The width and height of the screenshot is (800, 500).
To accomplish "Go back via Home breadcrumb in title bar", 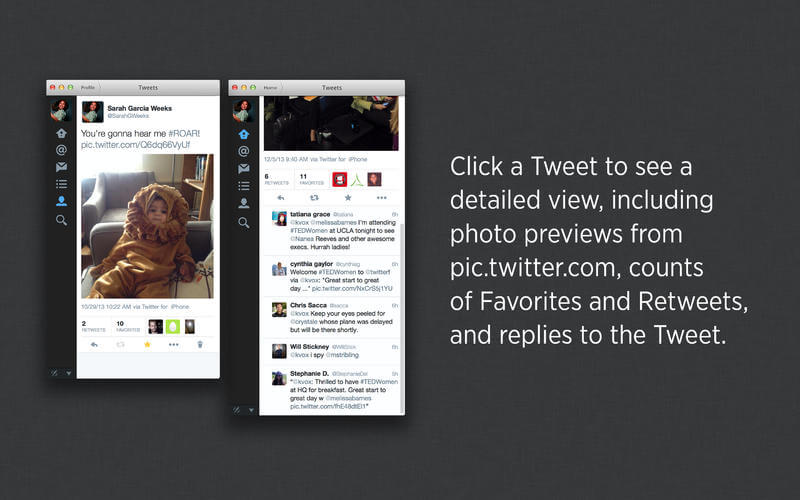I will 270,88.
